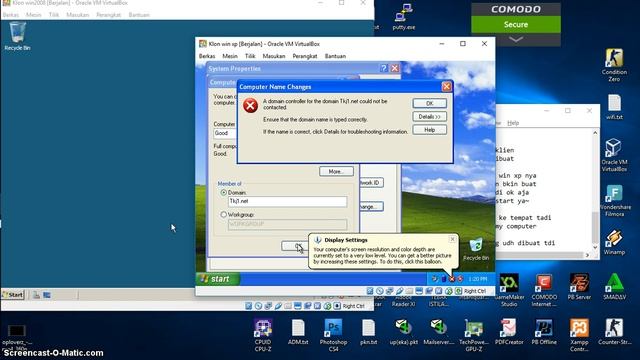640x360 pixels.
Task: Open Mesin menu in Klon win xp window
Action: point(230,56)
